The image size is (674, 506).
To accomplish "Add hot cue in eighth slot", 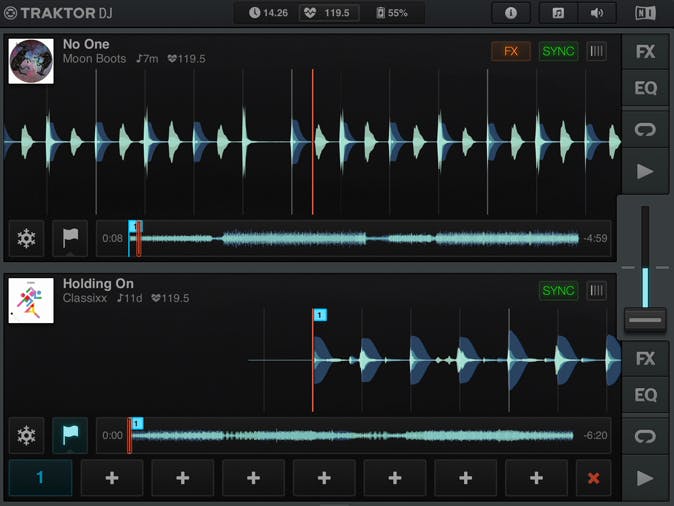I will [x=536, y=478].
